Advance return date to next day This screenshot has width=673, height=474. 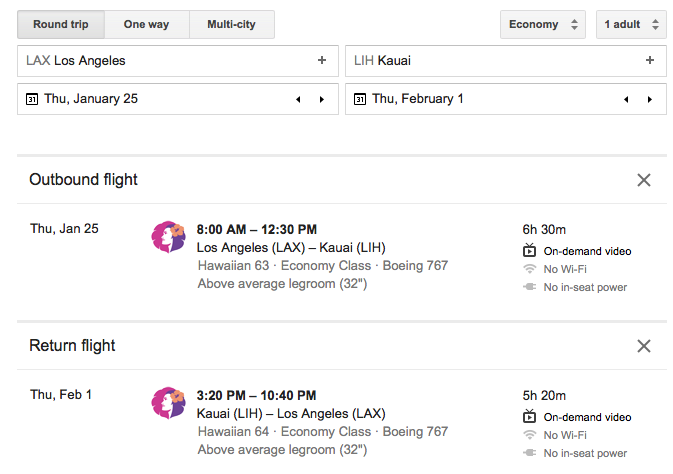point(649,99)
